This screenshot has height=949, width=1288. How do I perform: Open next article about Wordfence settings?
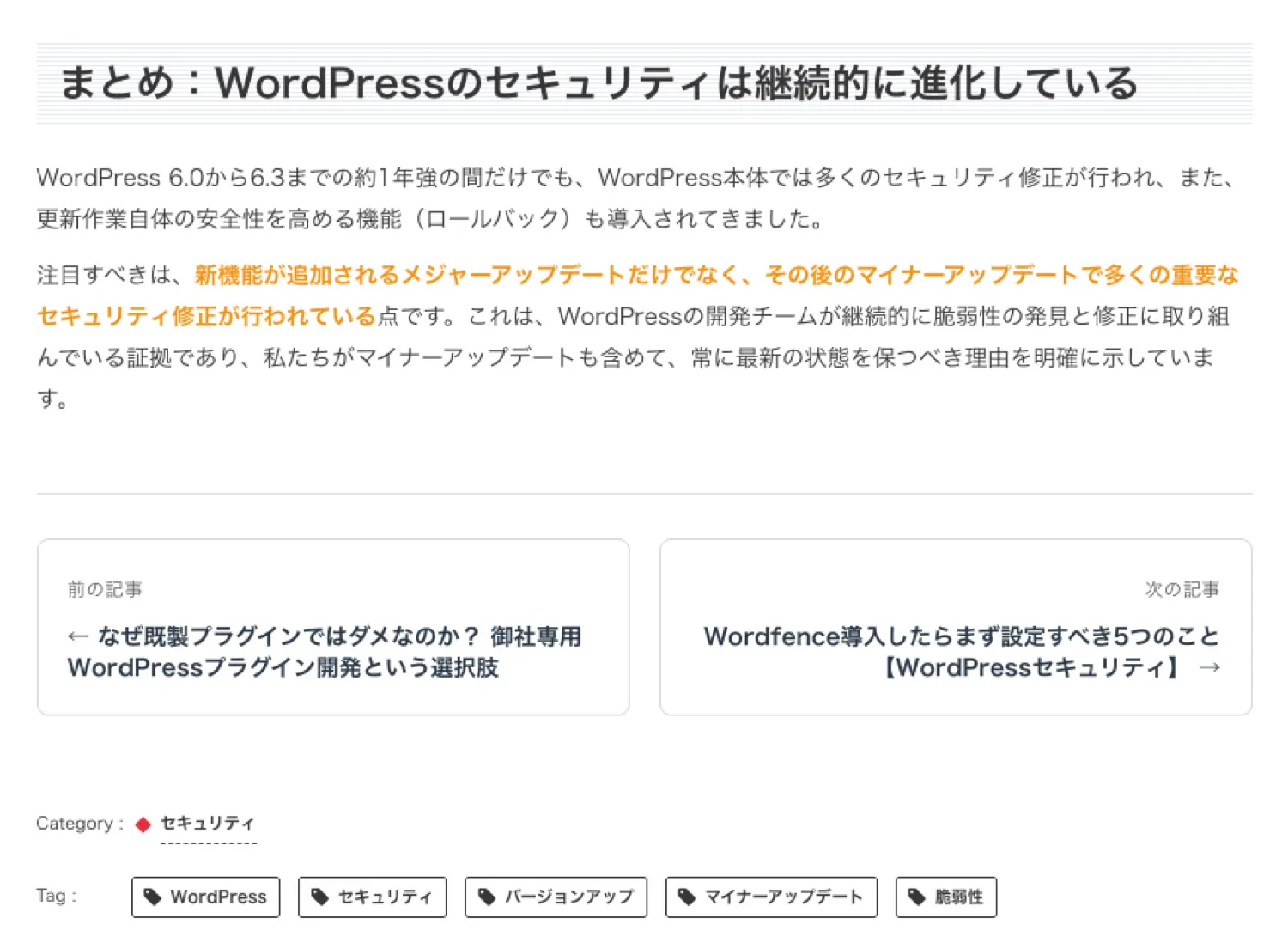point(956,627)
